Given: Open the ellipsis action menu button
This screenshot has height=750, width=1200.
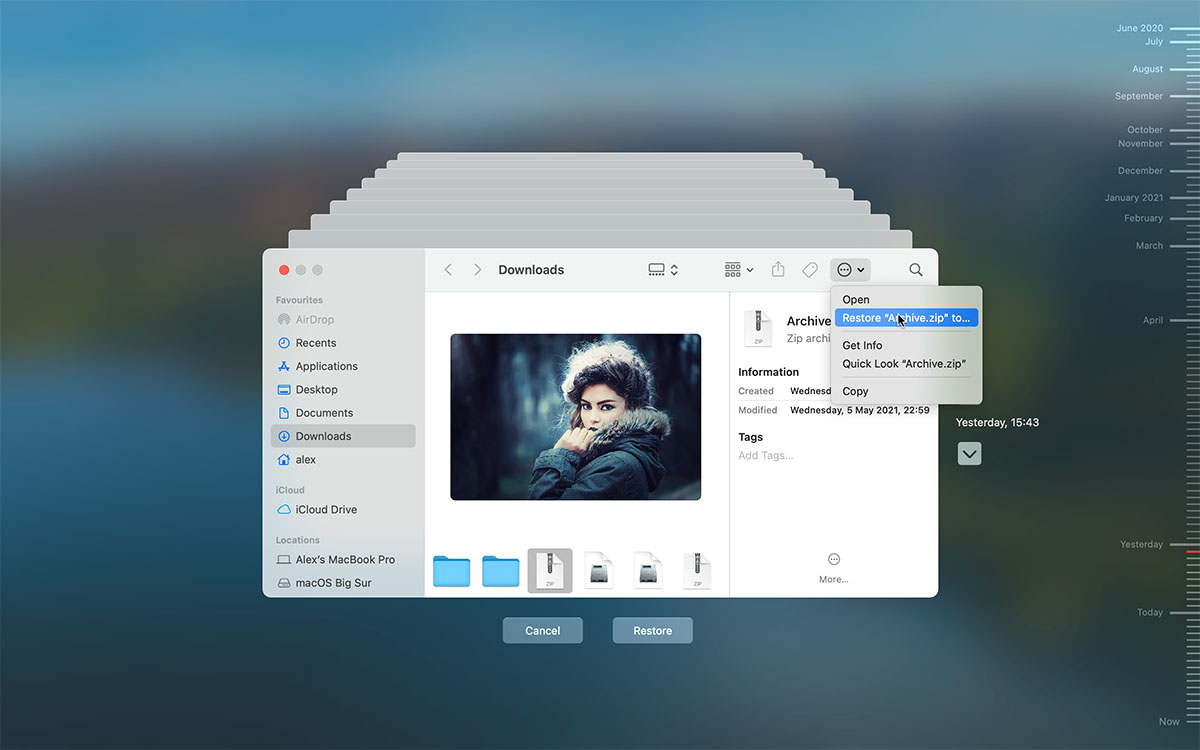Looking at the screenshot, I should (850, 270).
